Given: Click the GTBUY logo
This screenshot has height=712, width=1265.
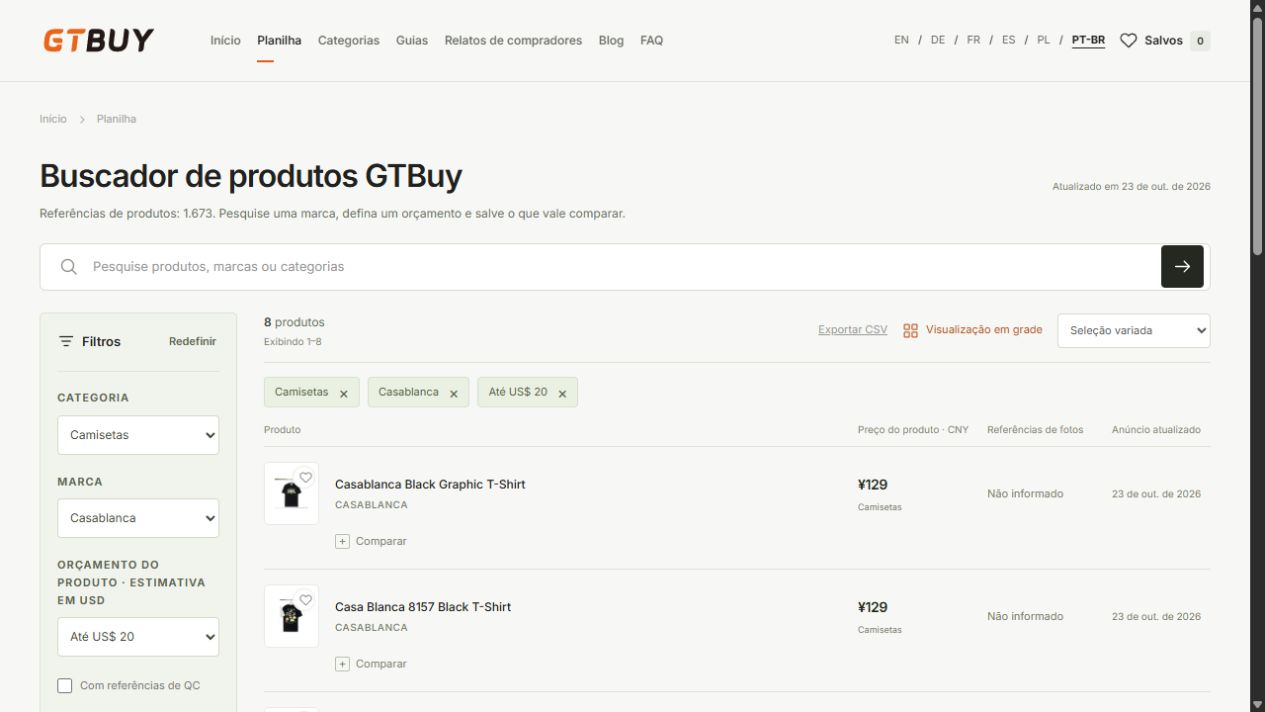Looking at the screenshot, I should (98, 40).
